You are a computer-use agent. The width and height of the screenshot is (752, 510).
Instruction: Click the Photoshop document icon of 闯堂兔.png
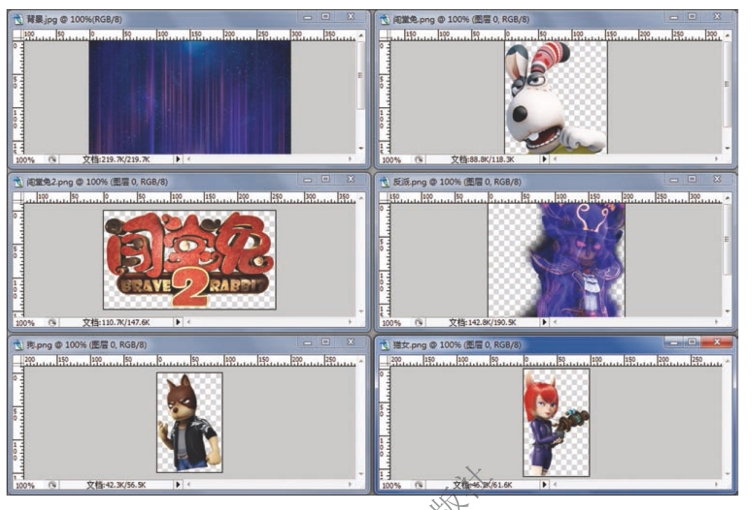click(x=382, y=18)
